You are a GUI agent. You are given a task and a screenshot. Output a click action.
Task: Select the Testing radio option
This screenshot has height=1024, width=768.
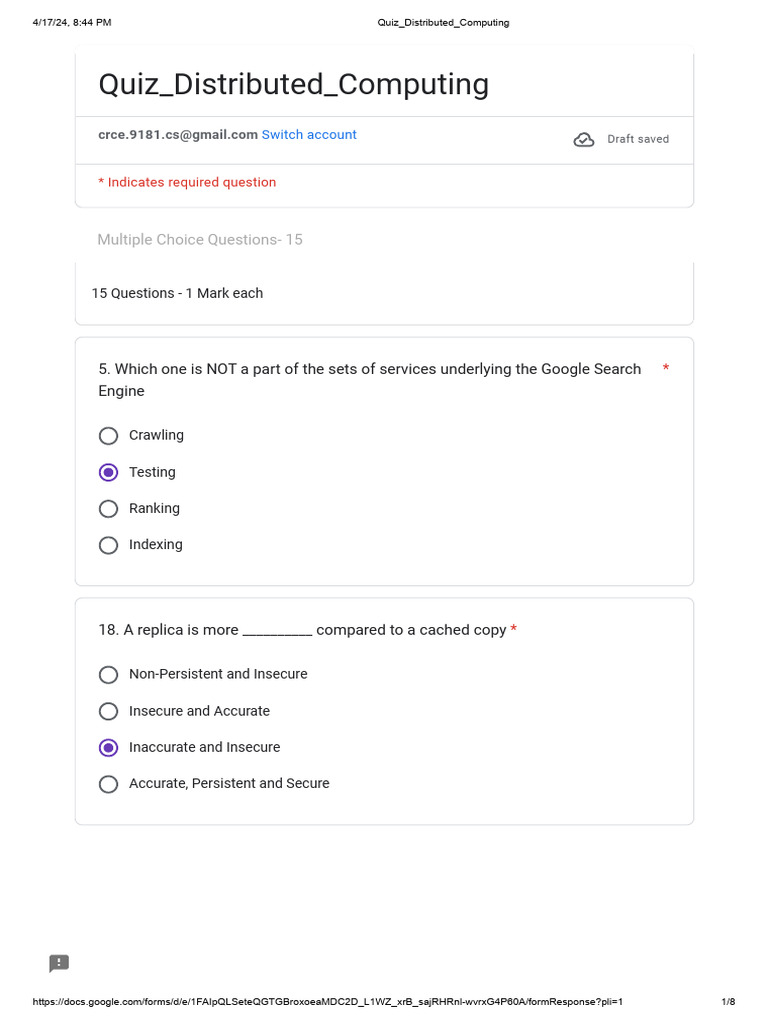click(x=109, y=472)
